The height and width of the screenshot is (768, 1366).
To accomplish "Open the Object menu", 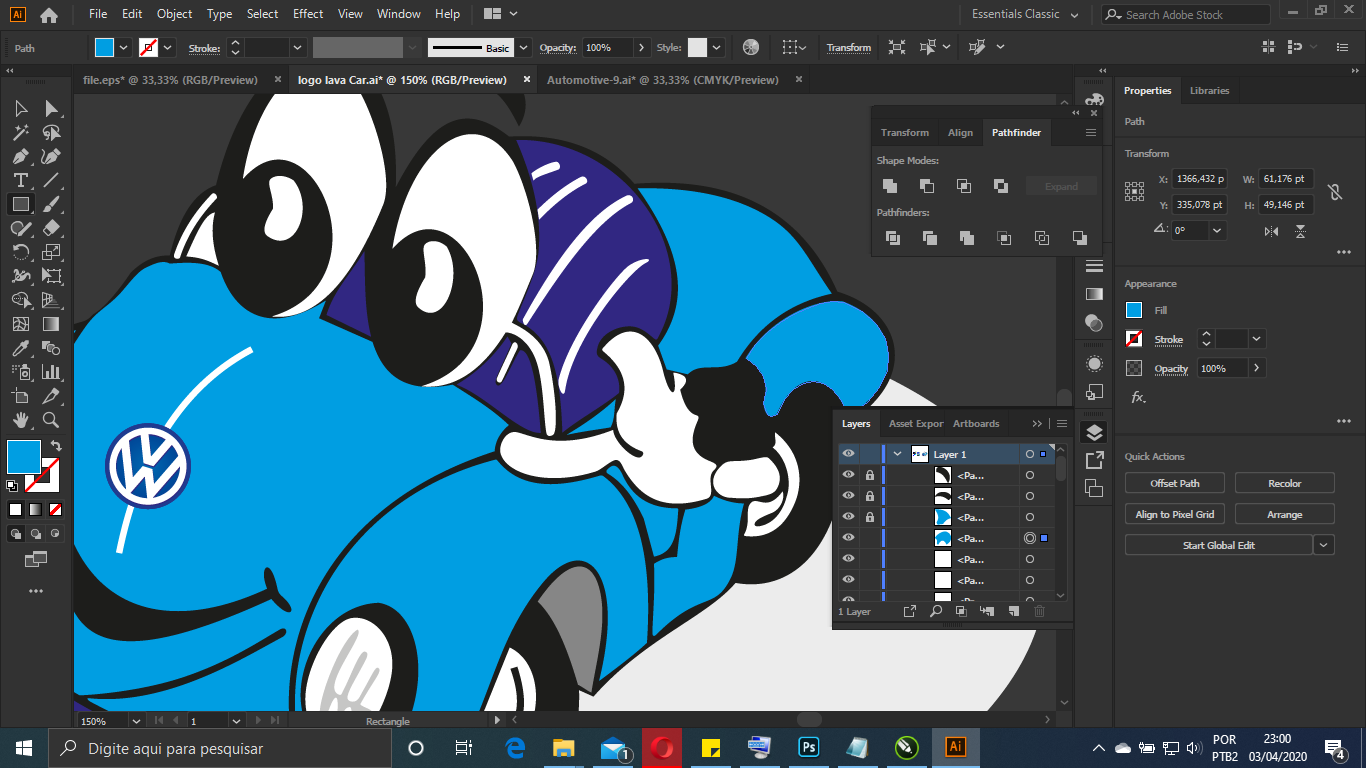I will pyautogui.click(x=174, y=14).
